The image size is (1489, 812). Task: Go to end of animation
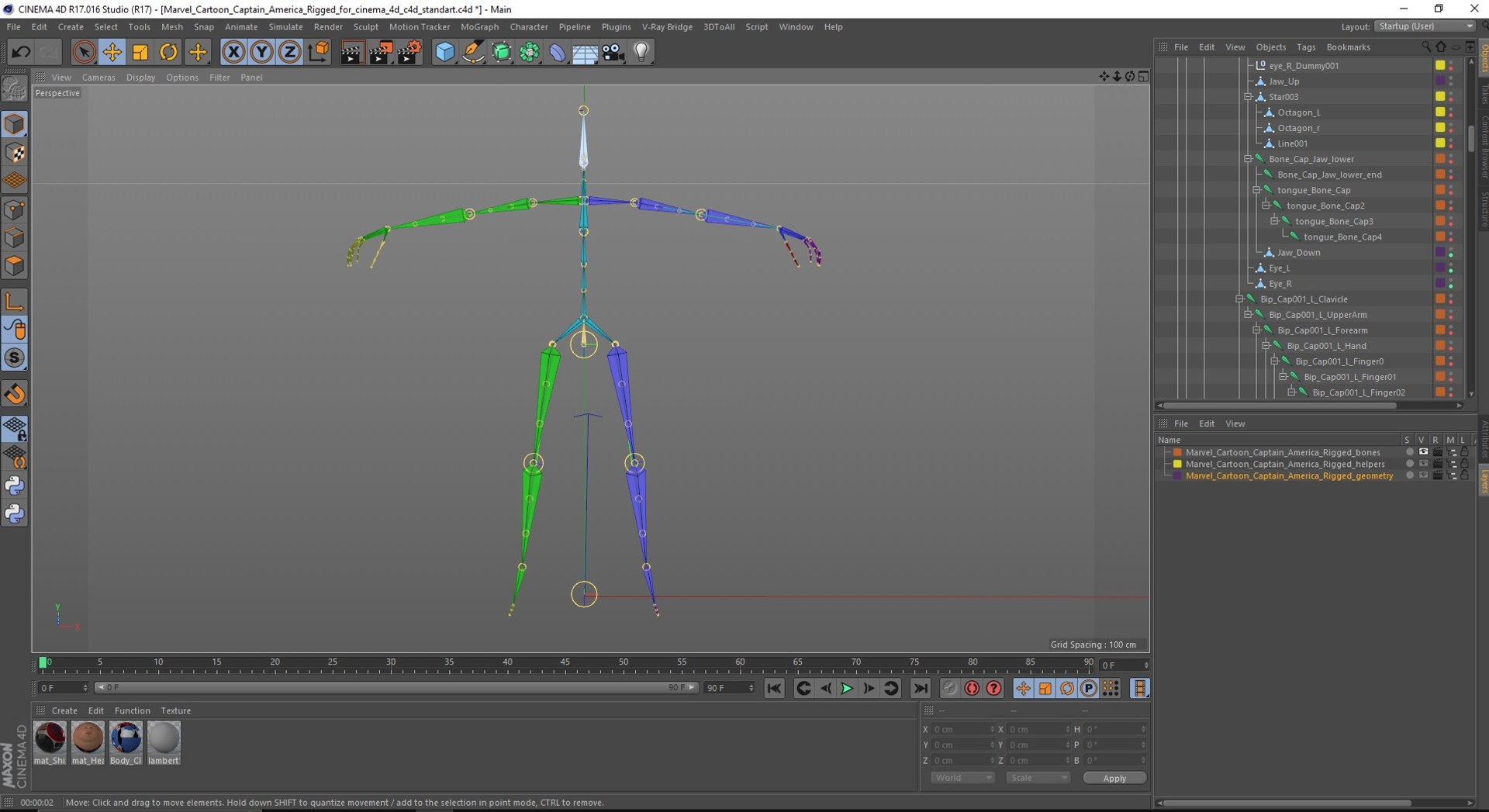point(921,688)
